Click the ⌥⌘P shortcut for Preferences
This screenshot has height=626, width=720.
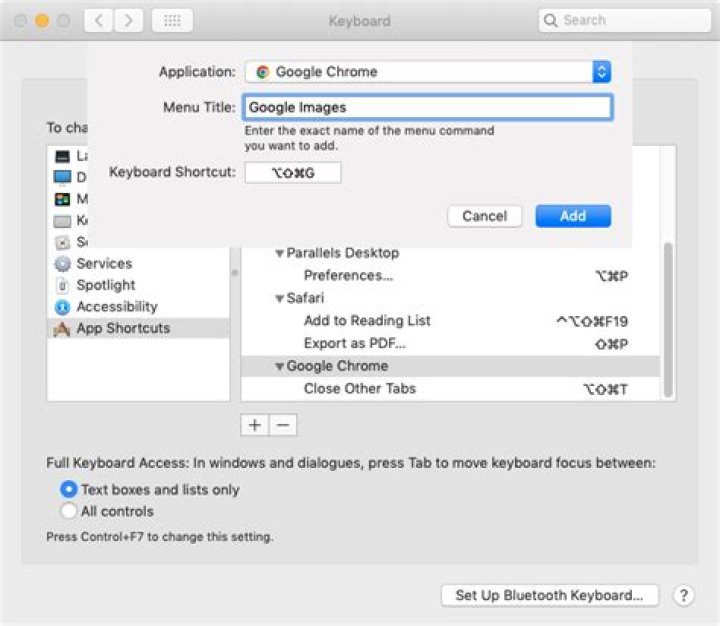click(612, 276)
